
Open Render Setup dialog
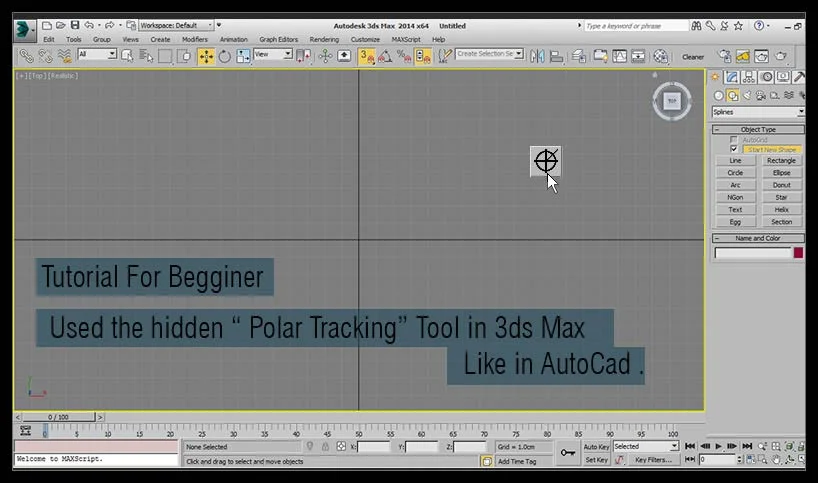pos(725,56)
